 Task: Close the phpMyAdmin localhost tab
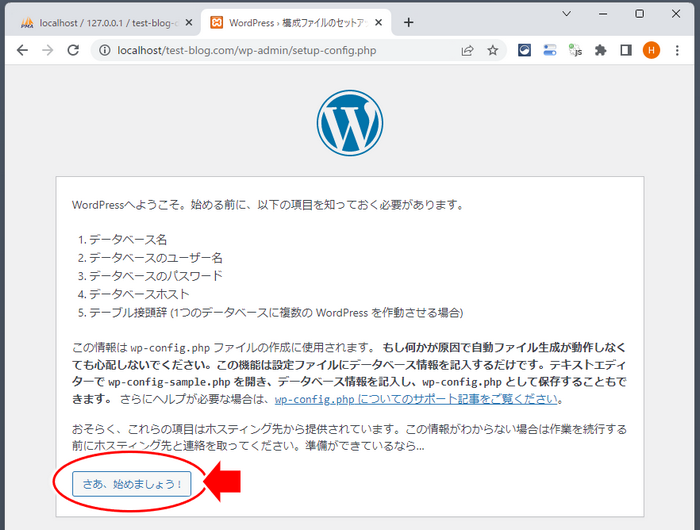point(189,22)
